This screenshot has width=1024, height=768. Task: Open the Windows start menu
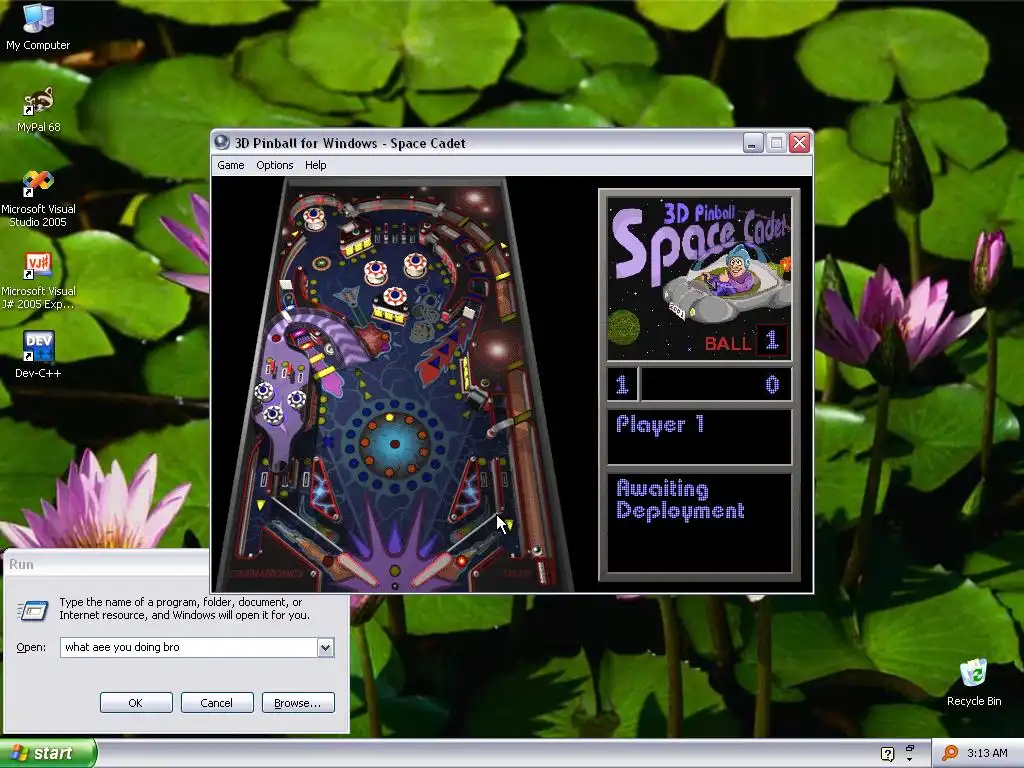click(47, 753)
